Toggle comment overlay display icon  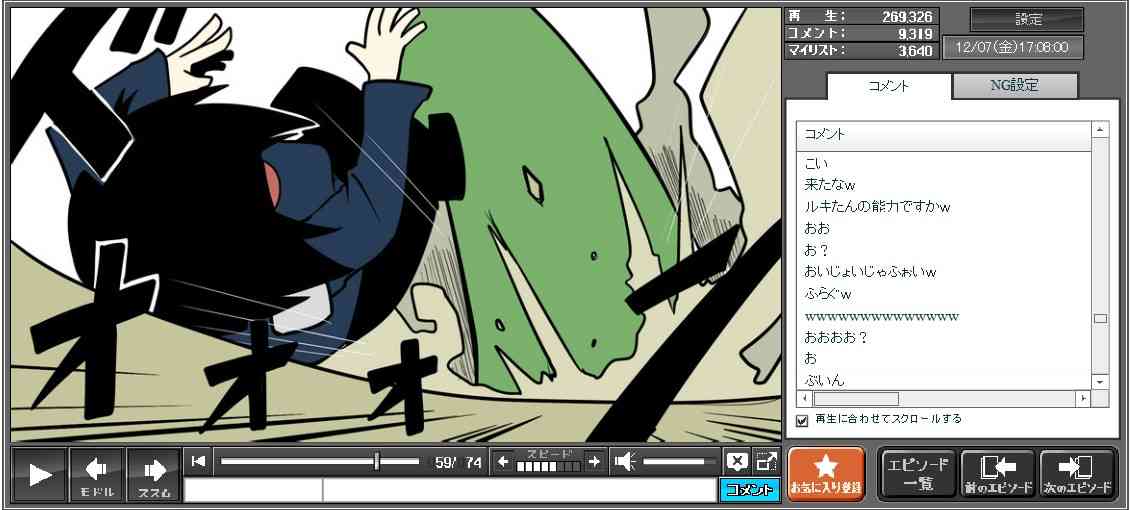[x=737, y=461]
